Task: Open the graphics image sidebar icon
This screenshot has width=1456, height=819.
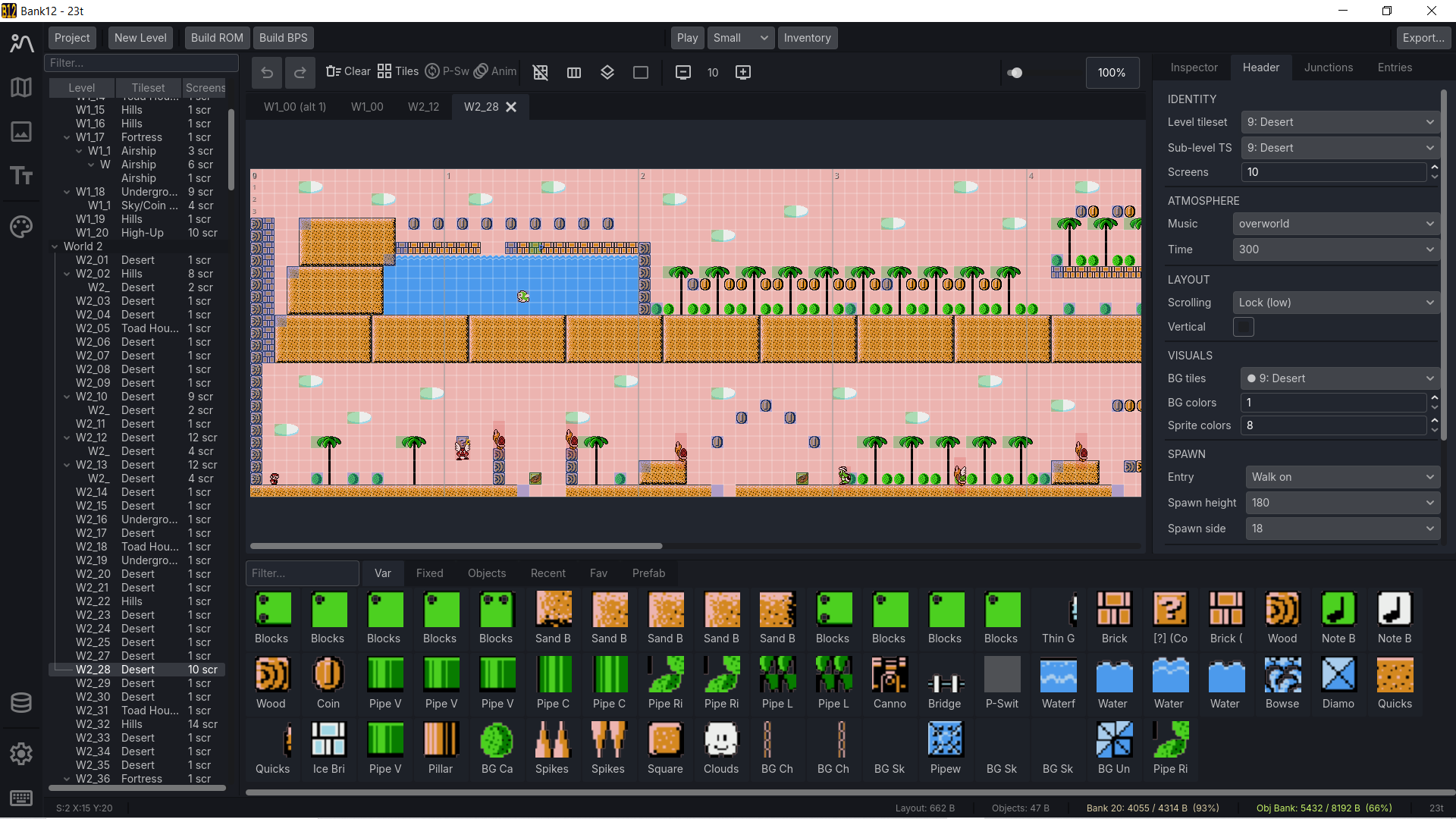Action: coord(21,131)
